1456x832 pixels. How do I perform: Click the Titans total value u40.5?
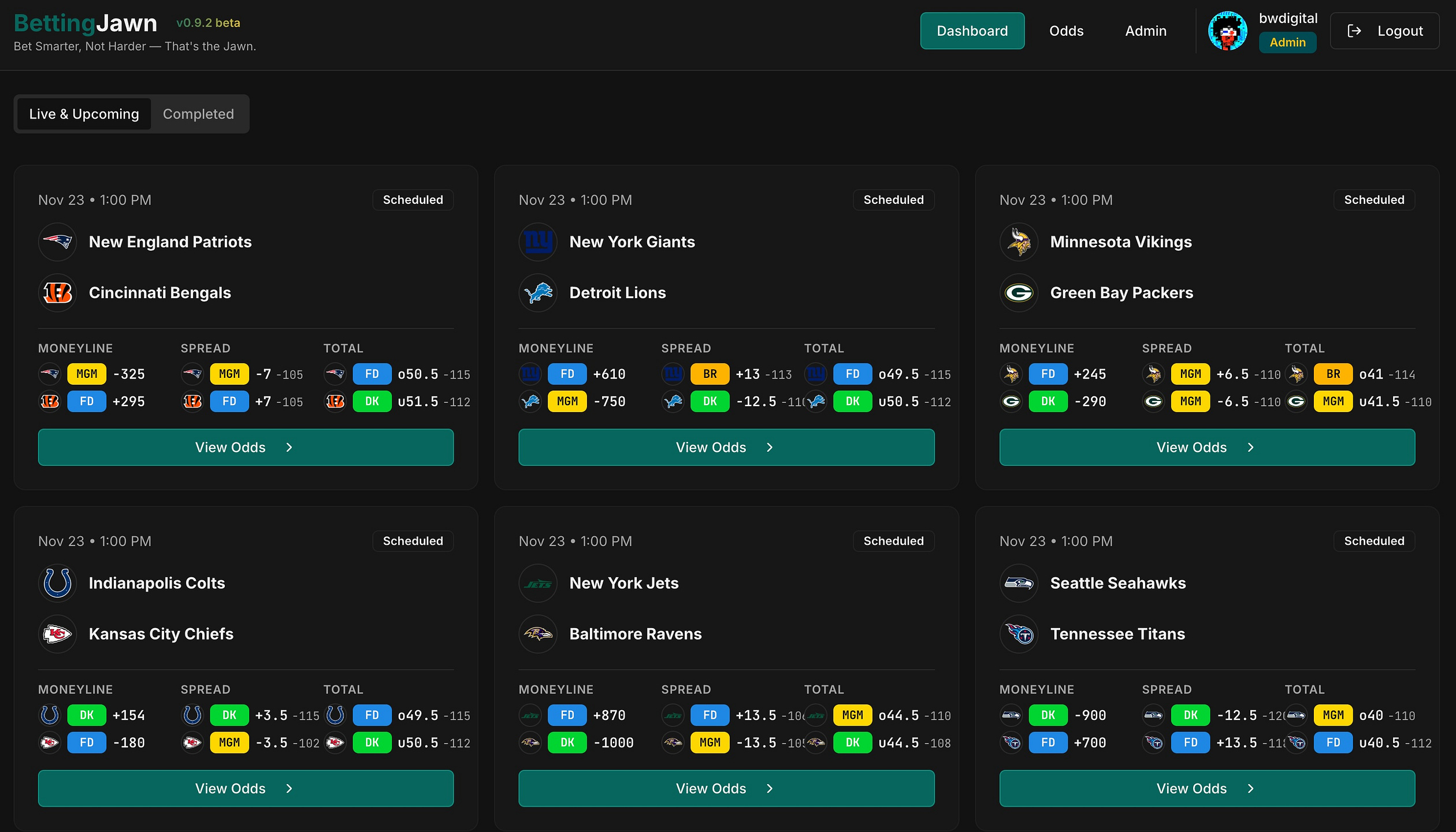(1379, 743)
